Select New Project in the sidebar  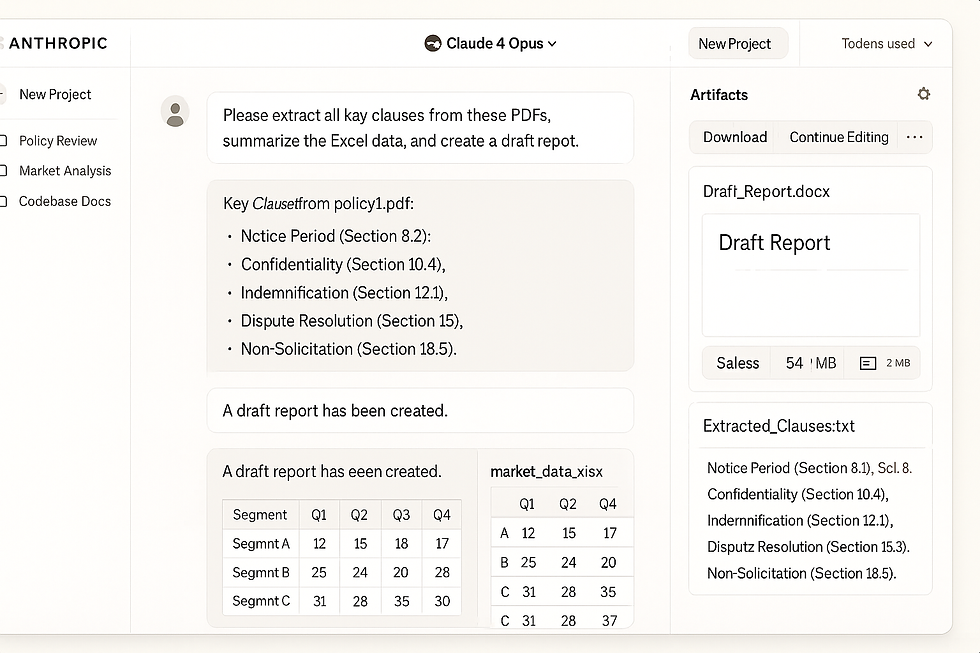tap(55, 94)
